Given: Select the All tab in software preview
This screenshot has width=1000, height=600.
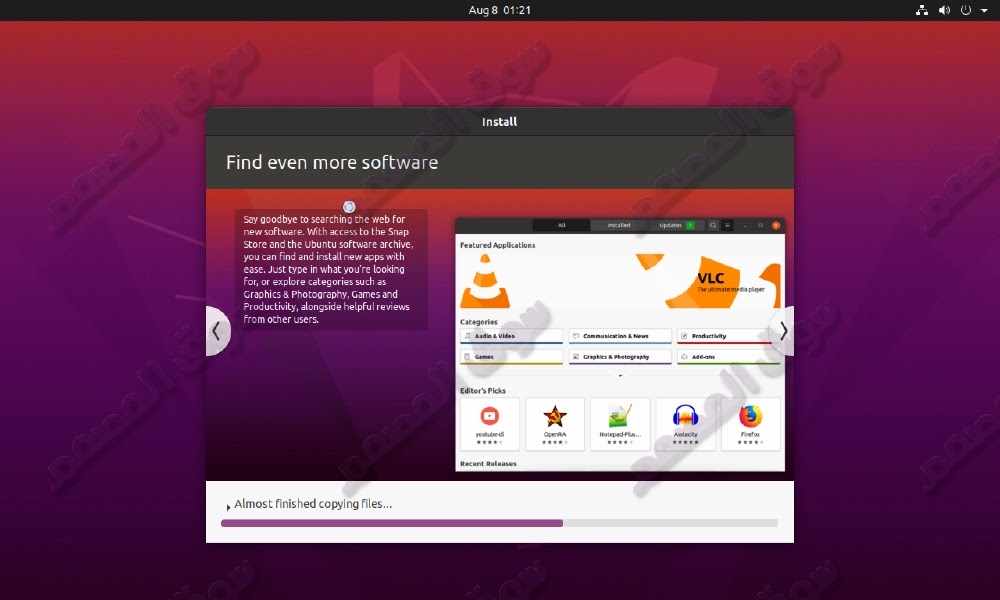Looking at the screenshot, I should click(x=561, y=225).
